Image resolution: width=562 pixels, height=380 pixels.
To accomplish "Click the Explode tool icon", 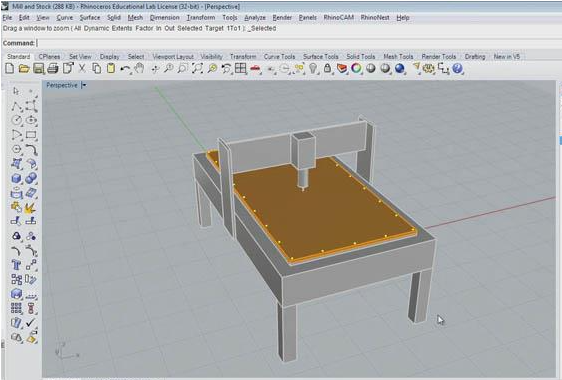I will [30, 207].
